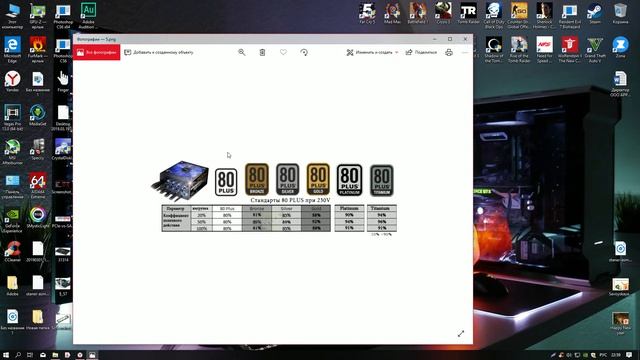Open Task View on the taskbar

click(x=30, y=355)
